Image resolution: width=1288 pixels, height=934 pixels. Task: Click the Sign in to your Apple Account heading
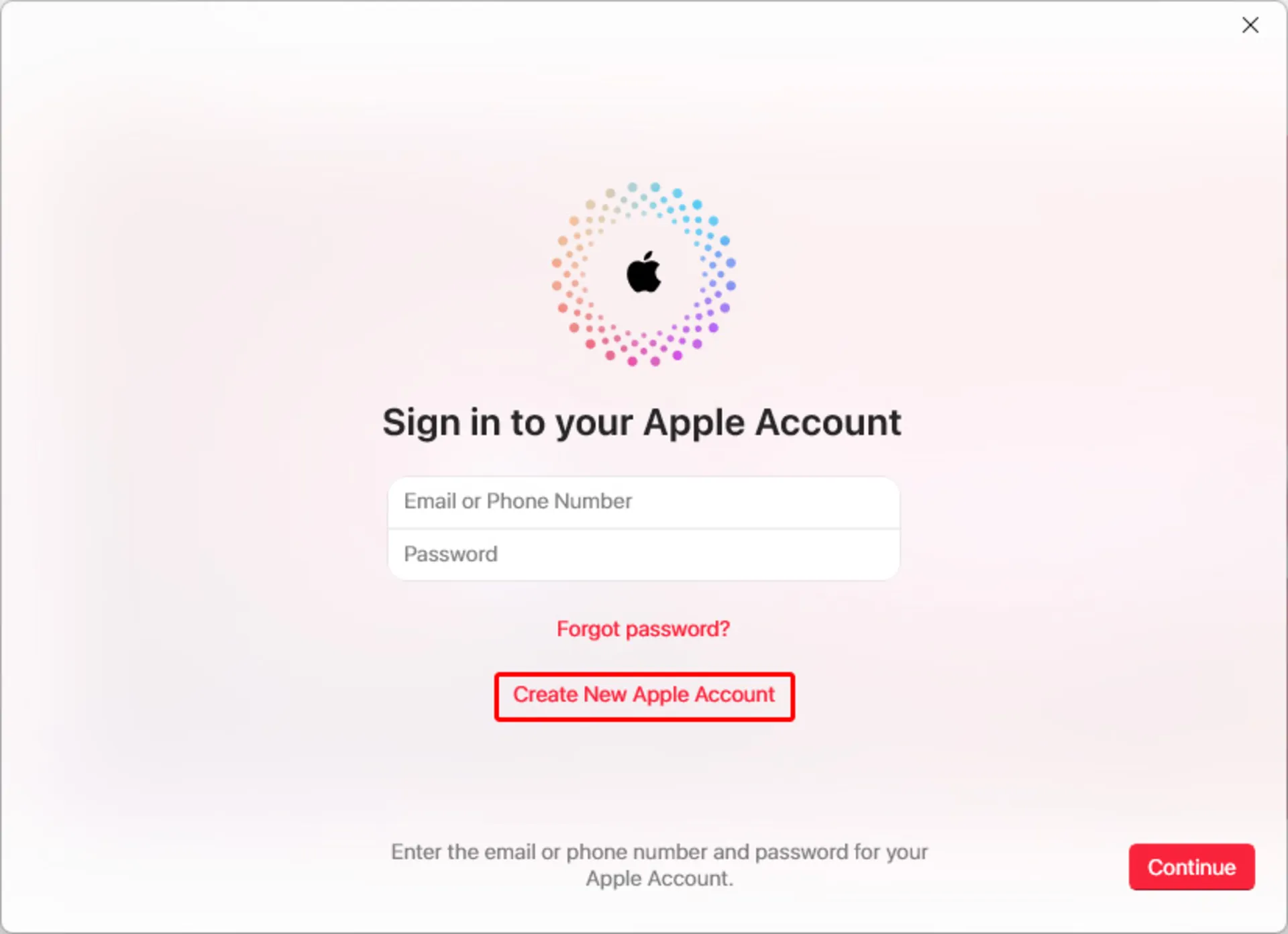click(x=642, y=423)
